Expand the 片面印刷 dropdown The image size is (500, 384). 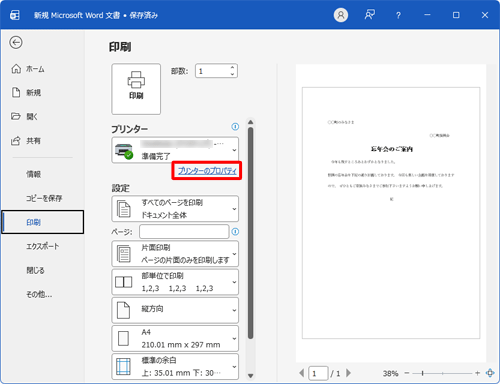175,254
